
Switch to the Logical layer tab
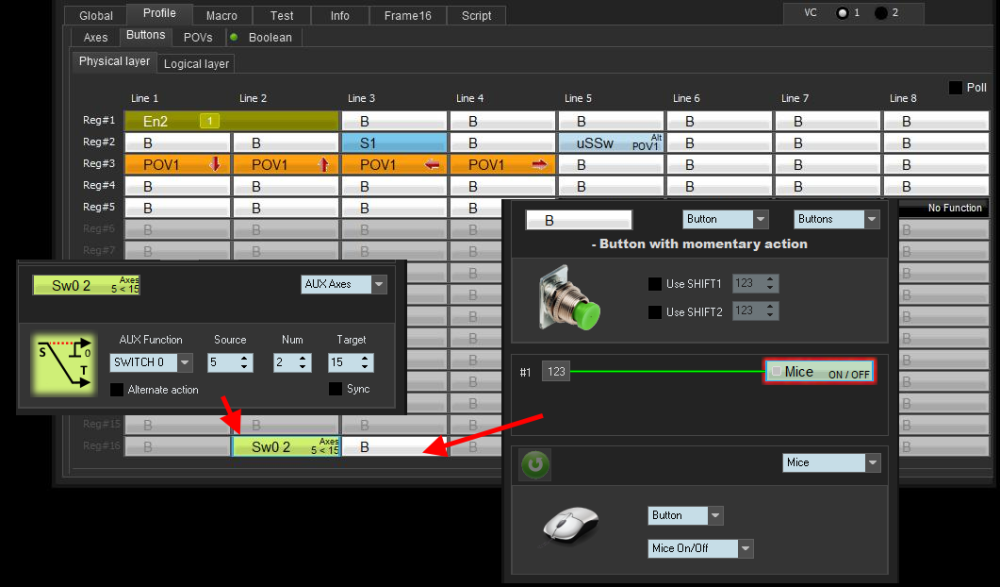196,64
